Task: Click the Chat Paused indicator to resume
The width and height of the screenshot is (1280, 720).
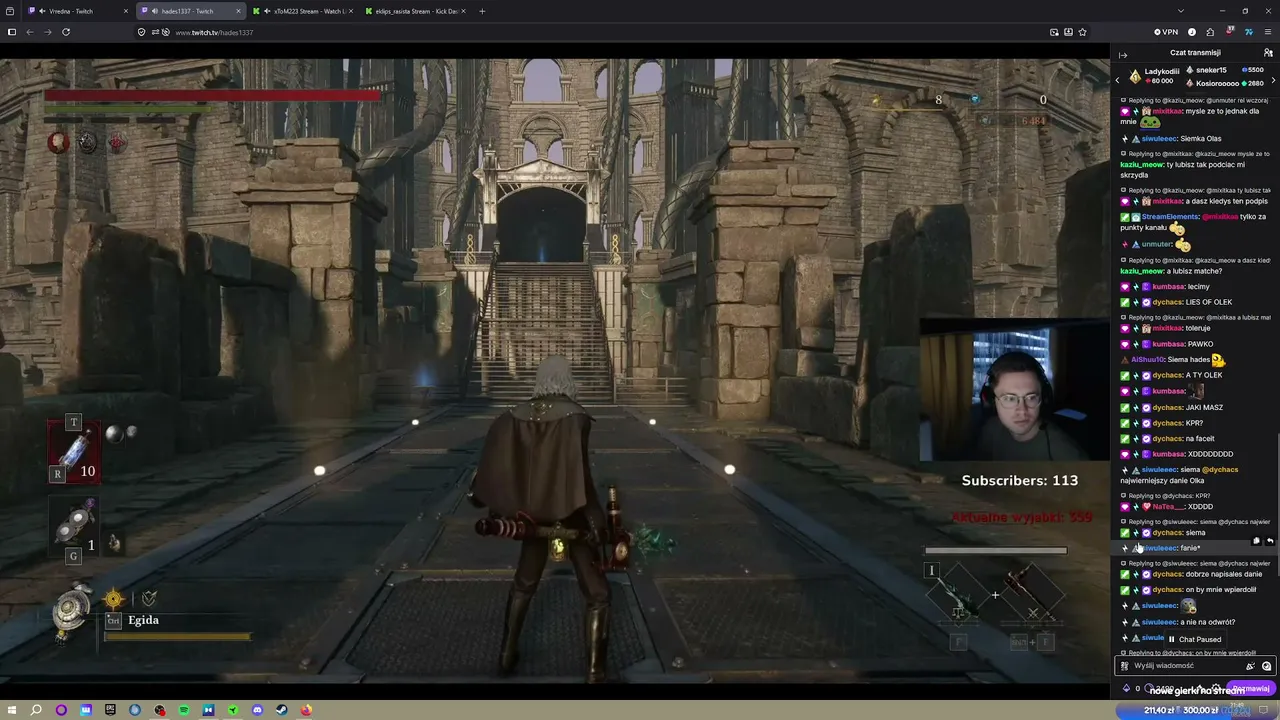Action: click(x=1195, y=639)
